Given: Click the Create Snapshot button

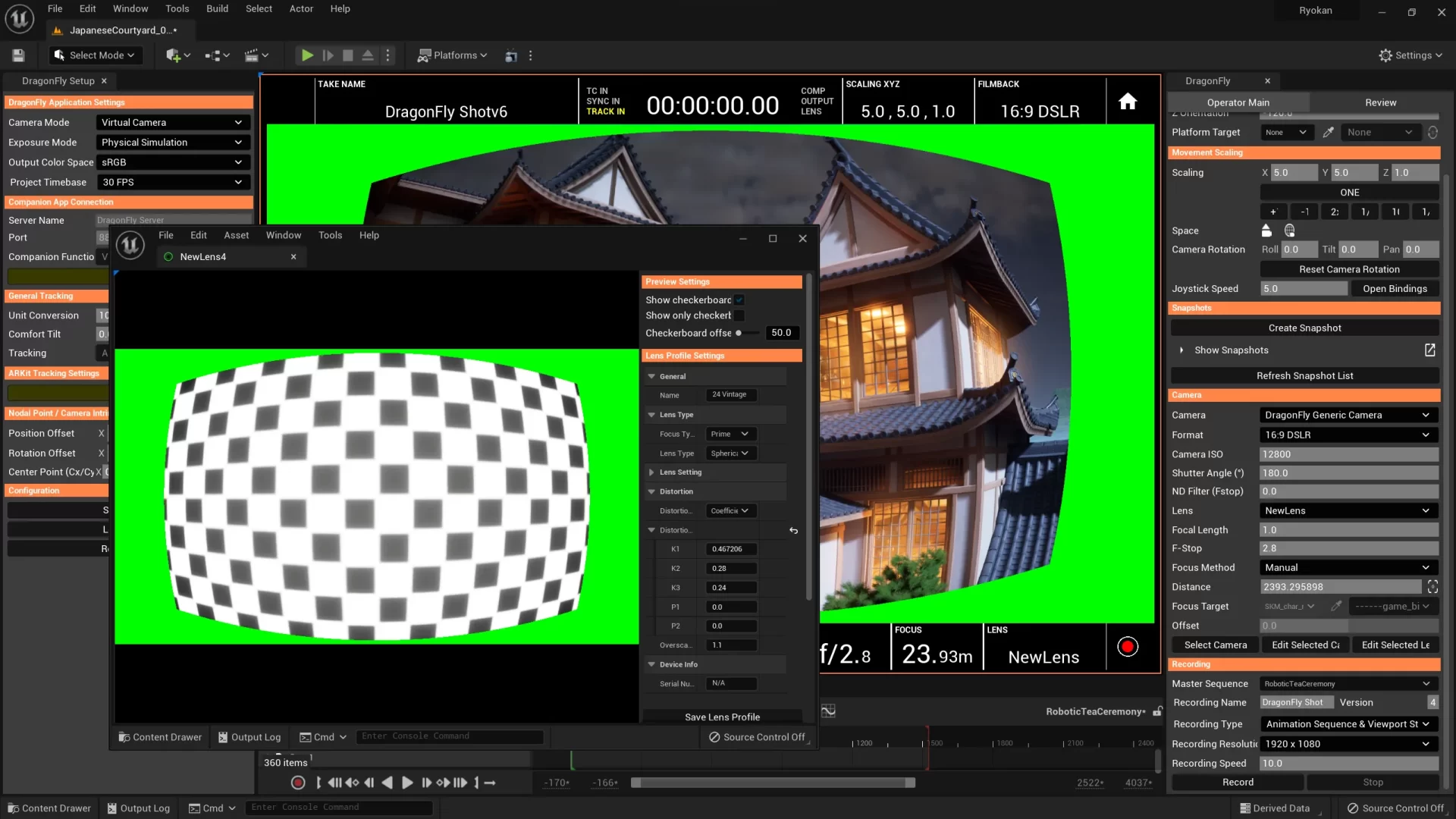Looking at the screenshot, I should coord(1304,328).
